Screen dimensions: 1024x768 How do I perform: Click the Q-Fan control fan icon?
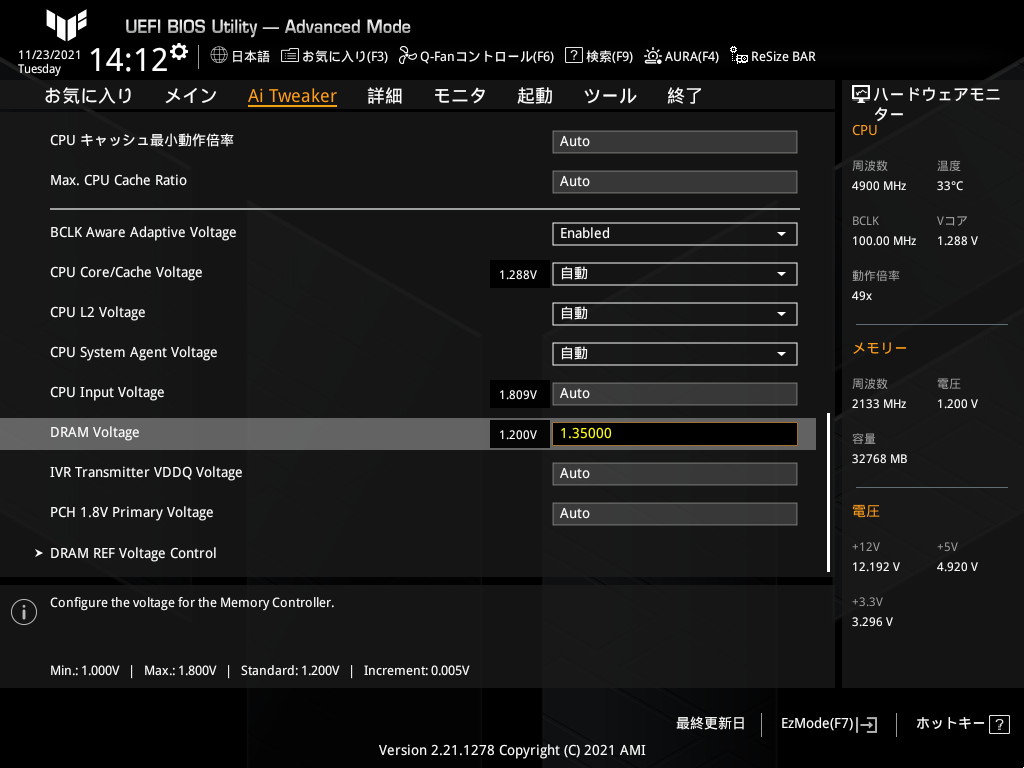pyautogui.click(x=408, y=56)
